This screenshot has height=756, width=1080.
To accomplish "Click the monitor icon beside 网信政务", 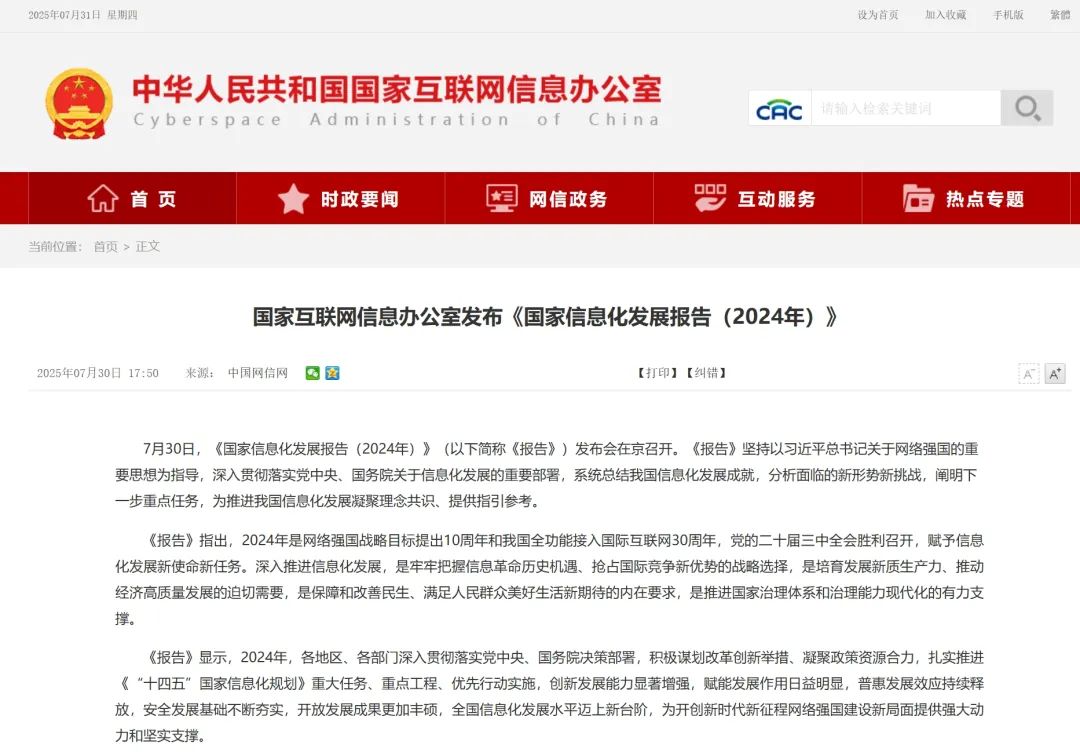I will point(501,198).
